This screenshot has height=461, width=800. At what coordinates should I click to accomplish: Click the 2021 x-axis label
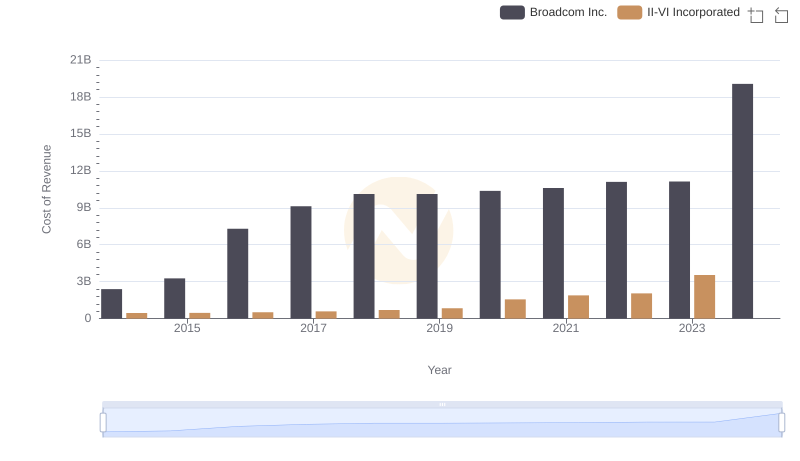(x=566, y=328)
